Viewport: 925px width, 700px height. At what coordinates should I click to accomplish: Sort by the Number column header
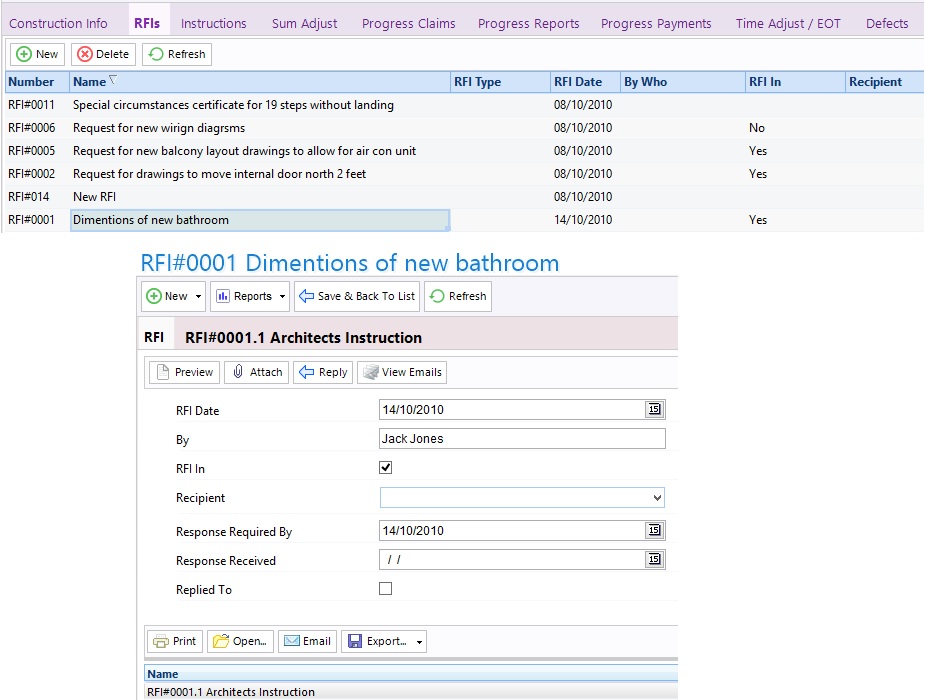37,82
